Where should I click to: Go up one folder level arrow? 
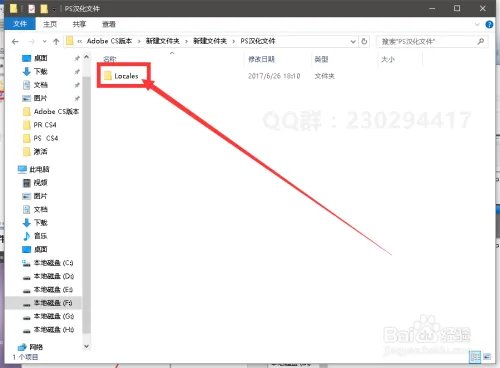coord(56,41)
